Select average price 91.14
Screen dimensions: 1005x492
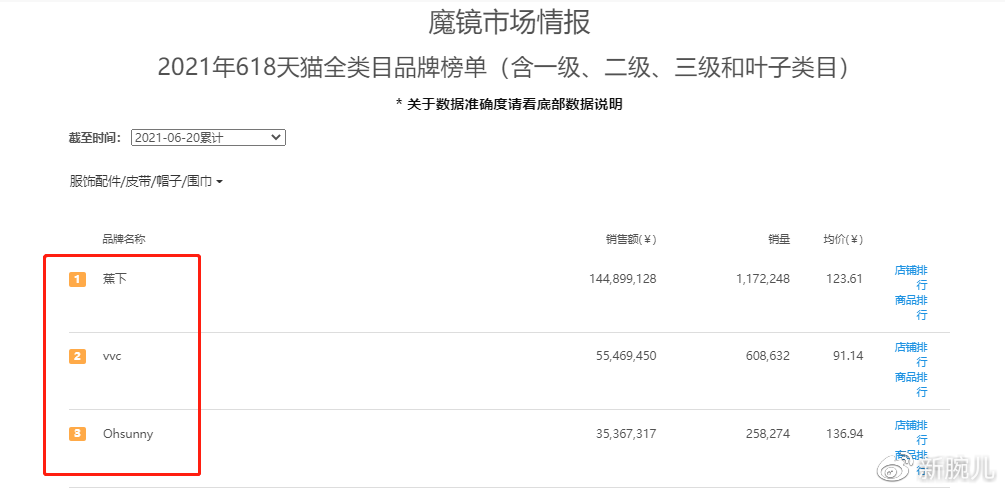click(x=849, y=356)
